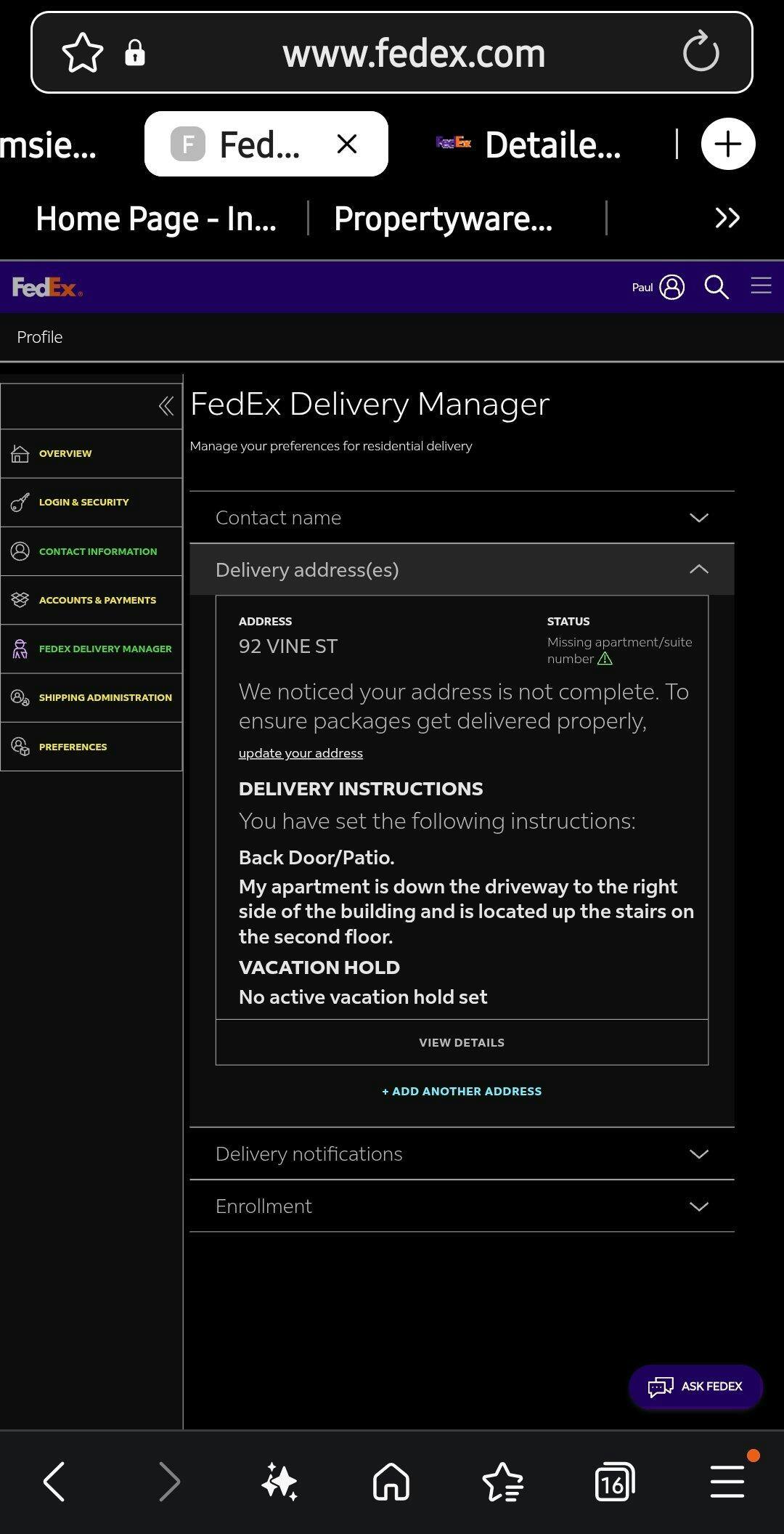The image size is (784, 1534).
Task: Click the search magnifier icon
Action: (x=716, y=288)
